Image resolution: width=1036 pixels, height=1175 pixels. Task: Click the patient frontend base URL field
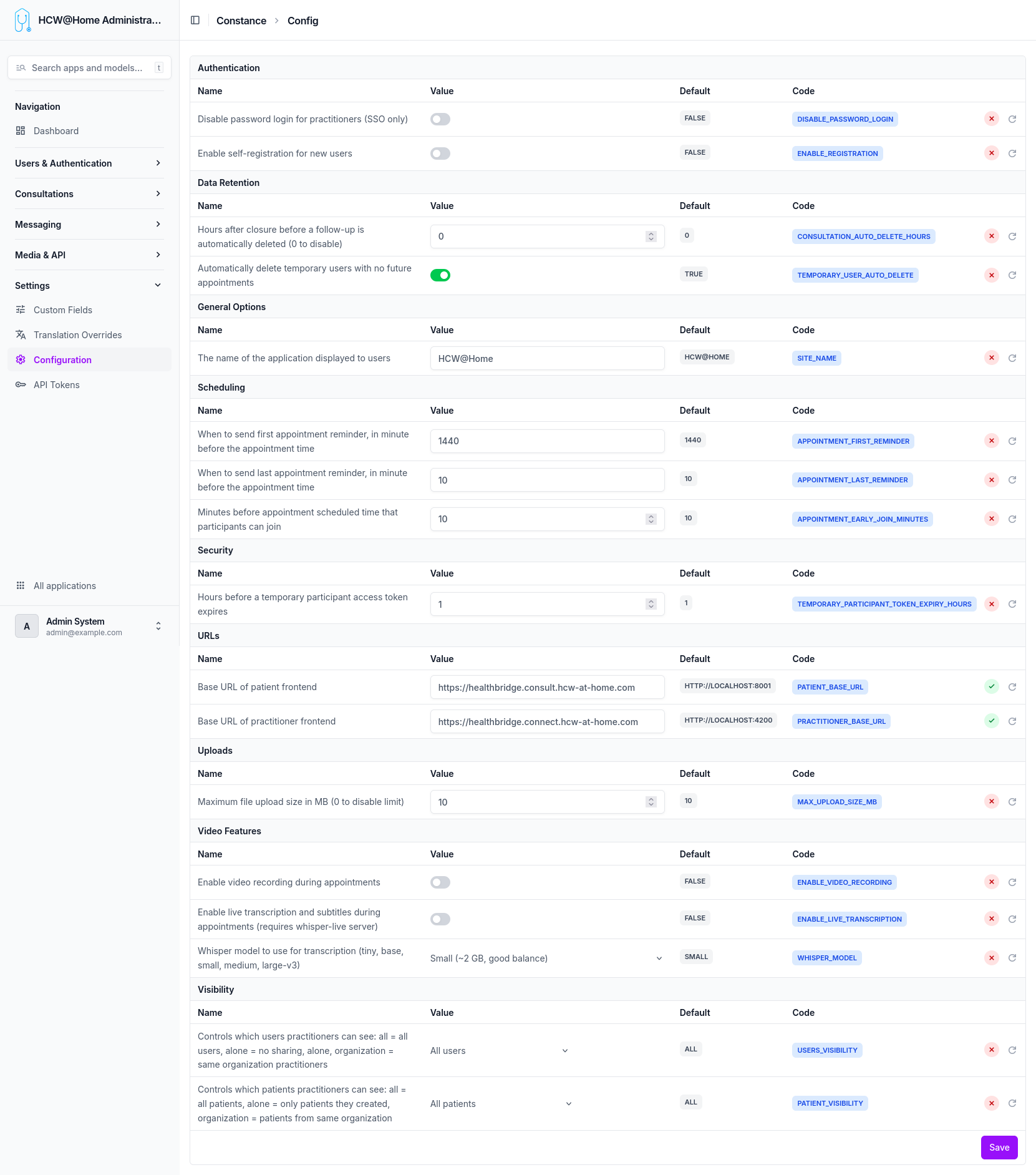coord(546,687)
